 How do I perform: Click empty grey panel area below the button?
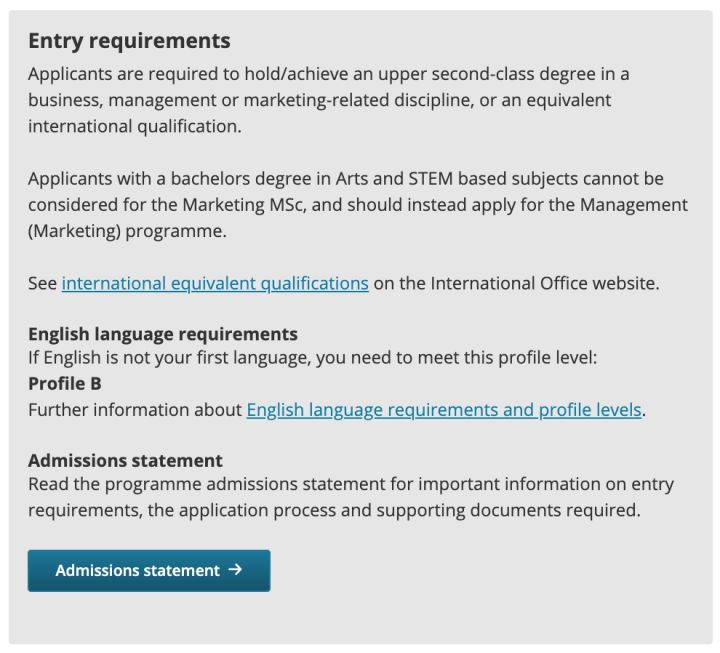(x=360, y=619)
